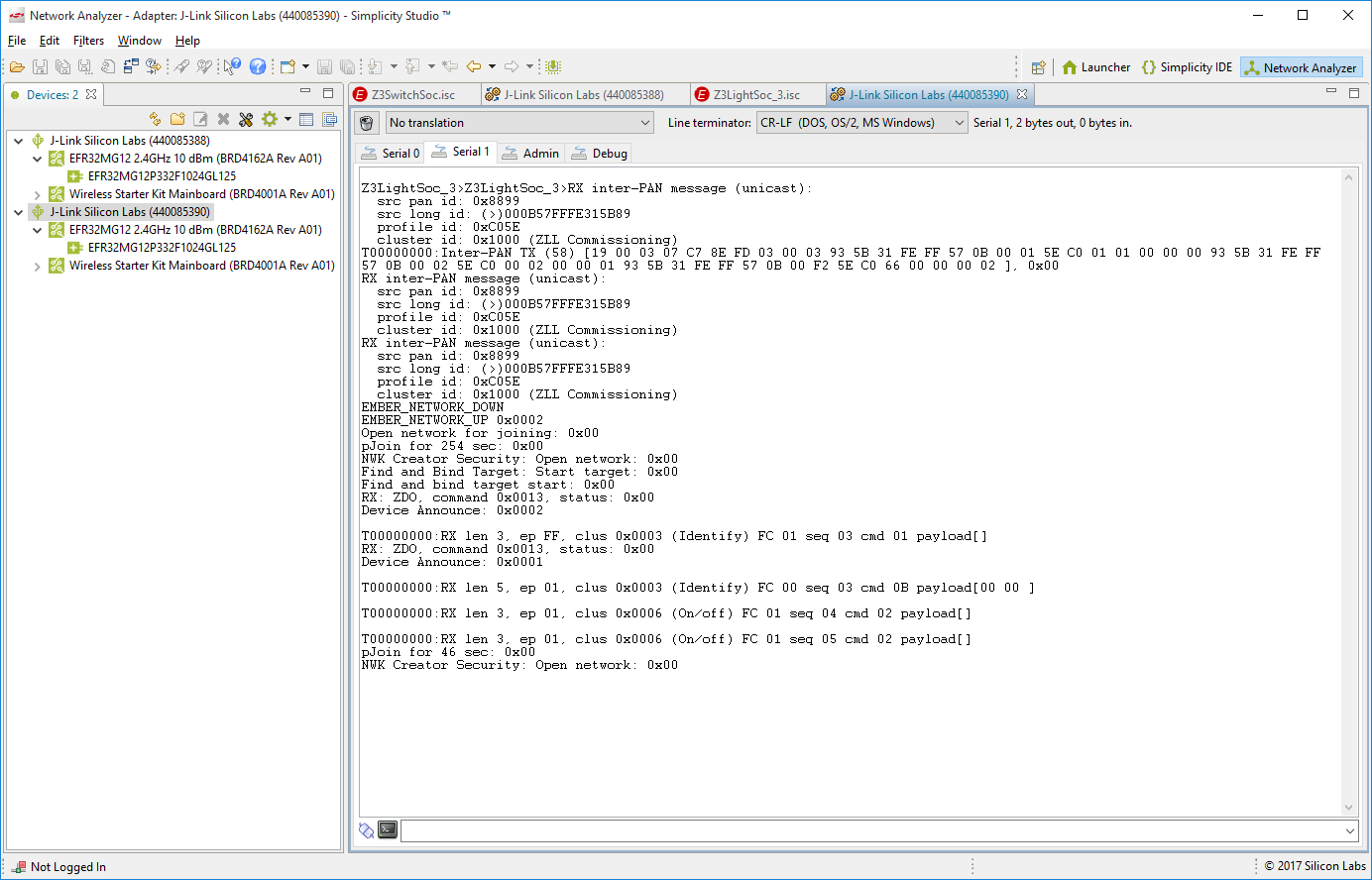Switch to the Debug console tab

pyautogui.click(x=599, y=153)
